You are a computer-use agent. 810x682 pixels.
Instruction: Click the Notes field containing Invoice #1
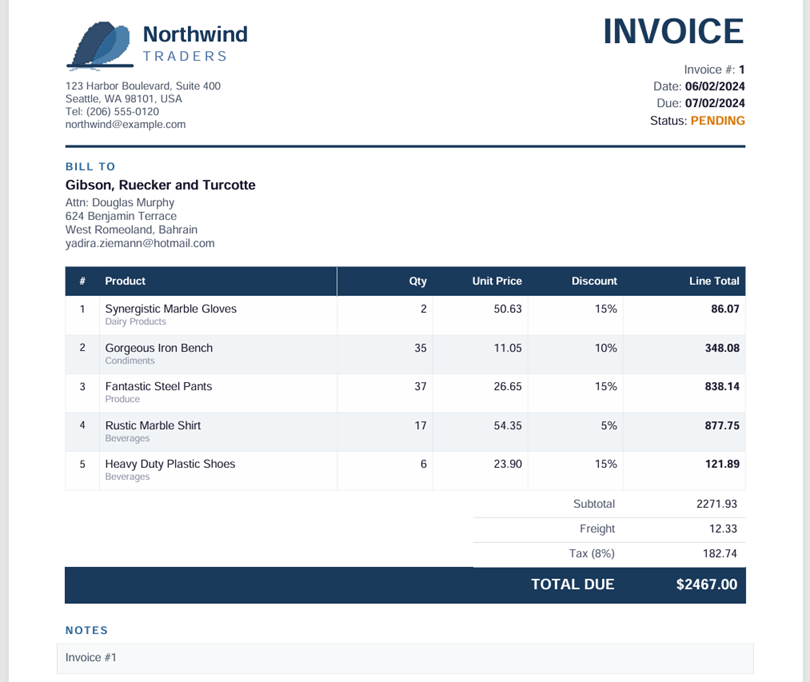click(404, 658)
